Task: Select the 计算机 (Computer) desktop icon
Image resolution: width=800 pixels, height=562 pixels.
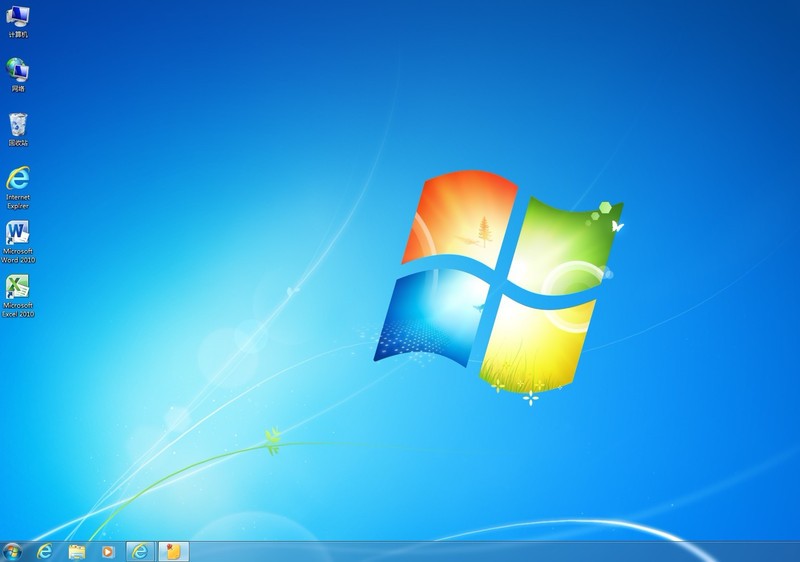Action: [18, 21]
